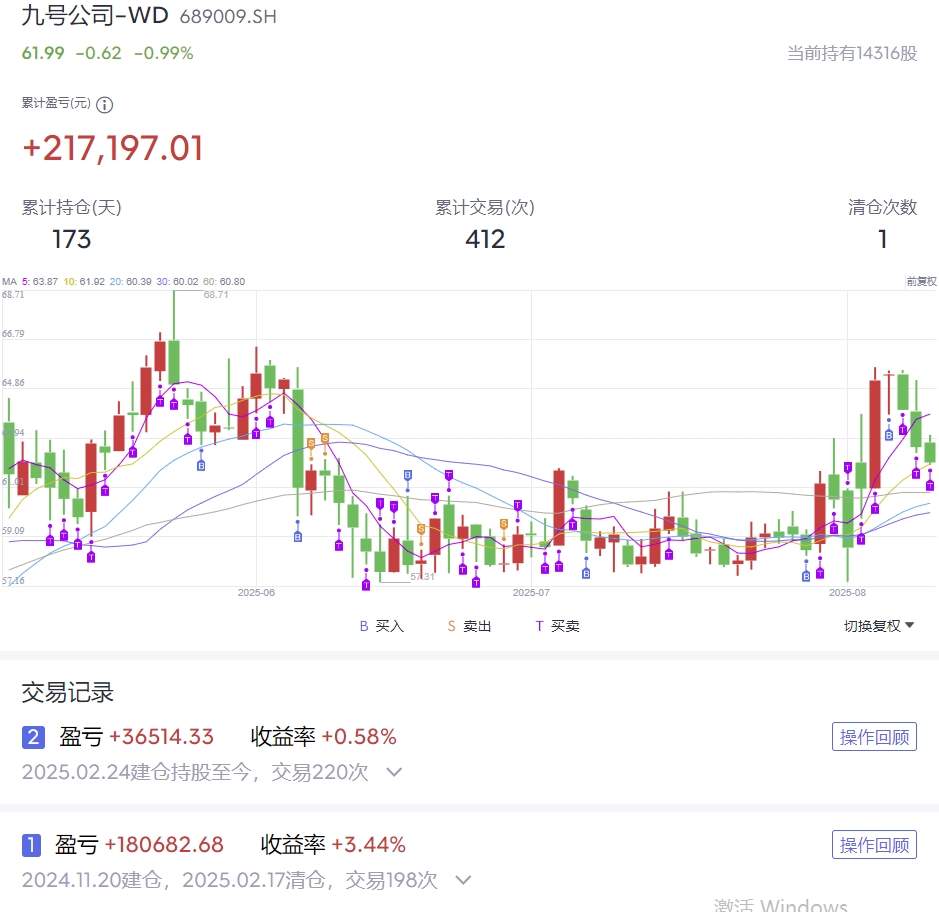Click record 2 return rate +0.58%

tap(359, 737)
